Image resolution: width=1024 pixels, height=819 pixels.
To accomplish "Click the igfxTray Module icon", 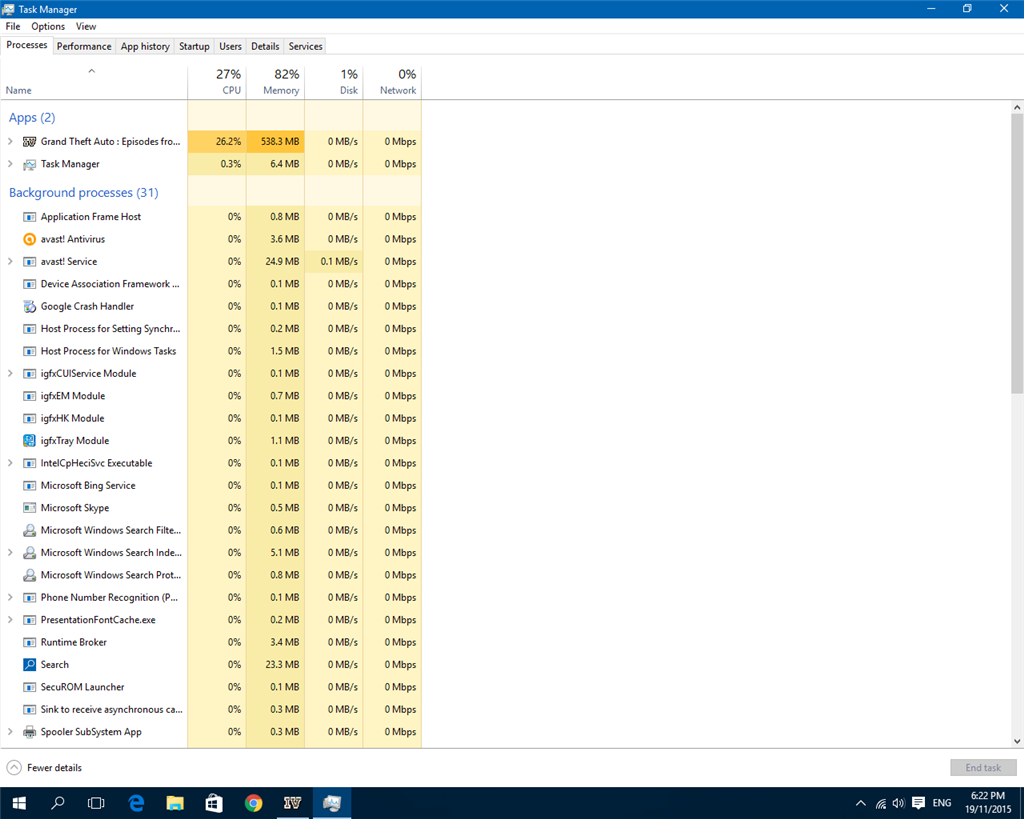I will tap(30, 441).
